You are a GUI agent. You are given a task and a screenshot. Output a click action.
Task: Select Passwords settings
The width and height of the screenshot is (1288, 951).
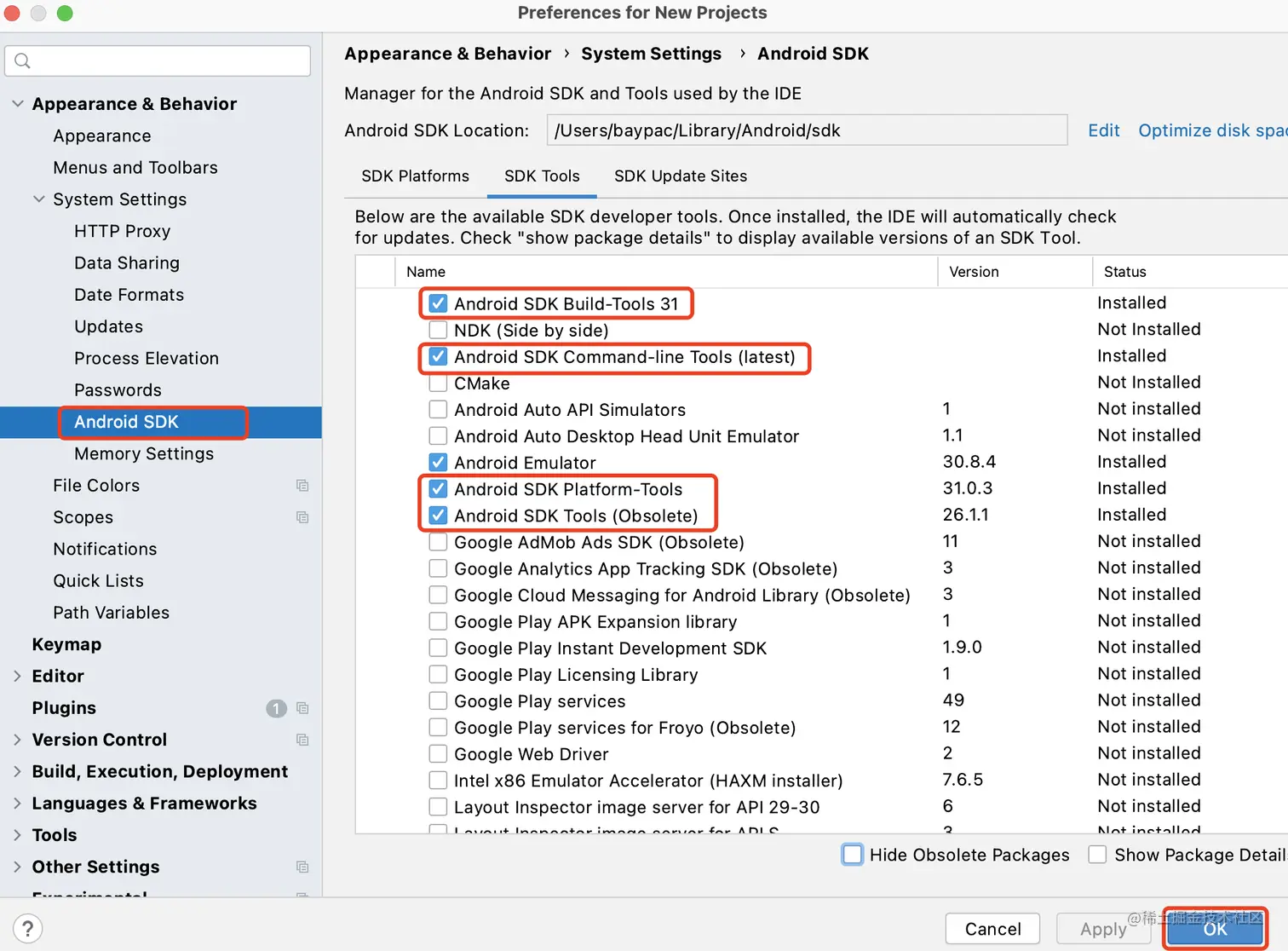click(x=118, y=390)
